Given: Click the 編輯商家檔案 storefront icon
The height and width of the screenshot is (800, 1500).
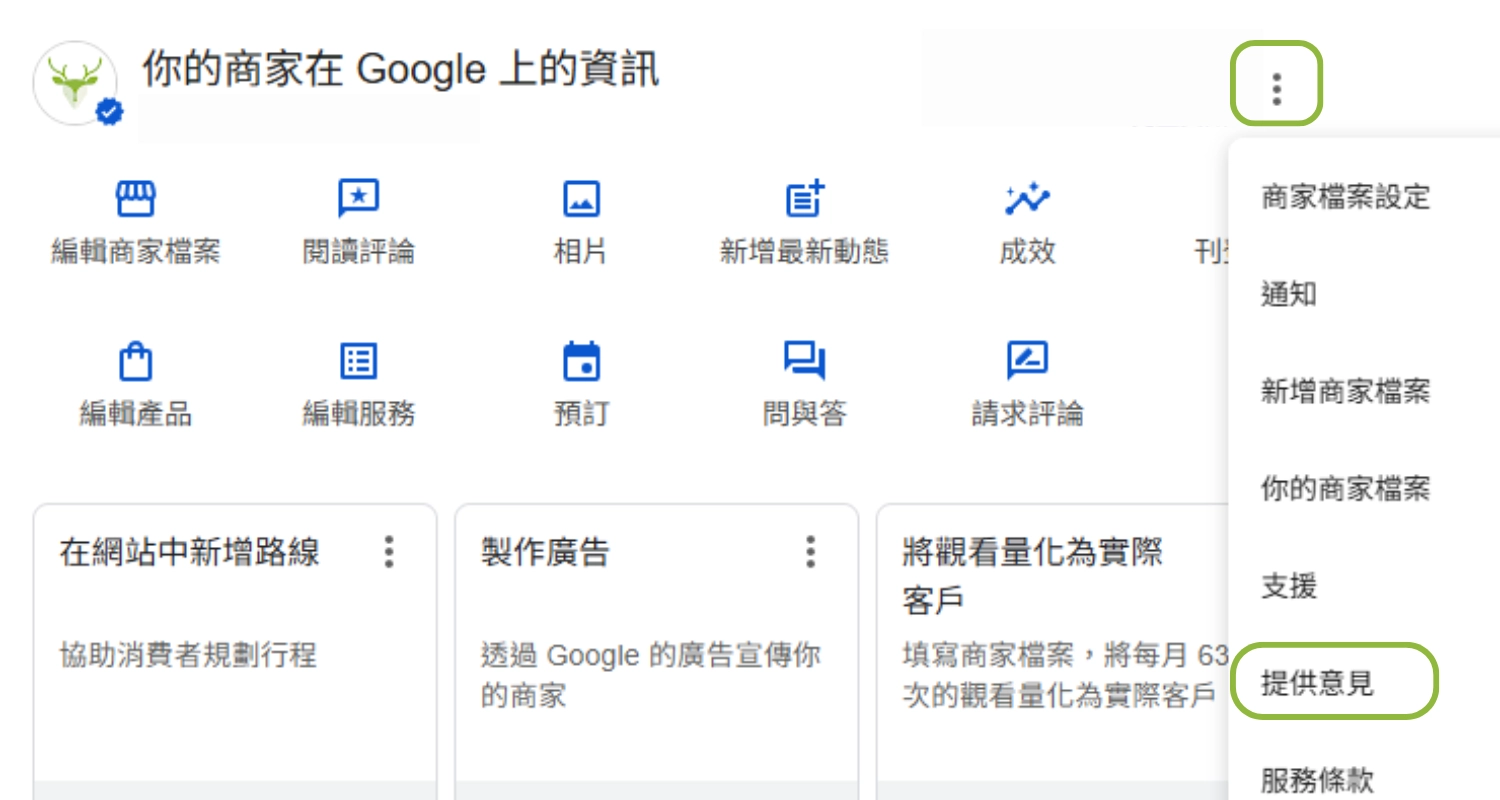Looking at the screenshot, I should (x=135, y=200).
